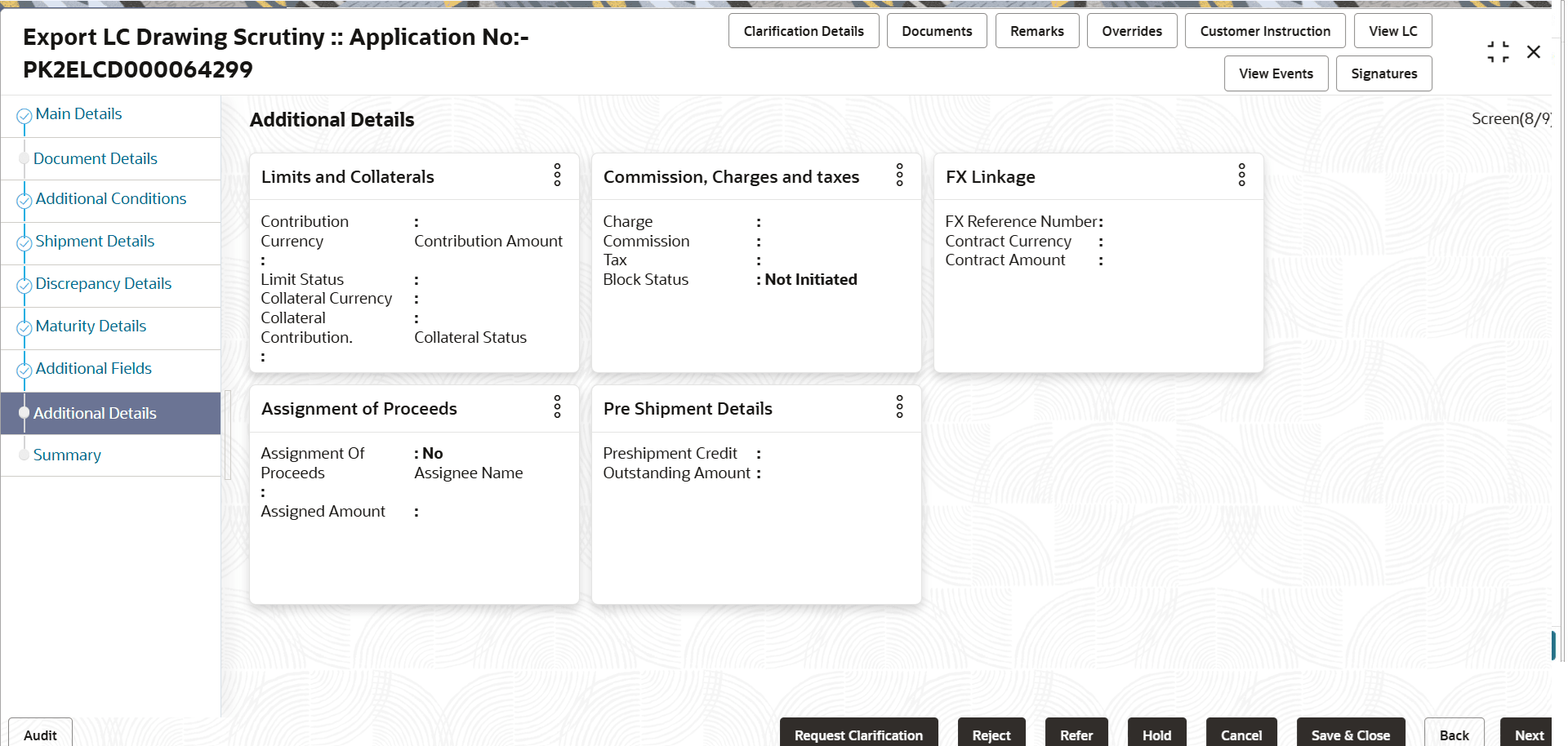Select the Summary step in the sidebar
The image size is (1568, 746).
click(67, 455)
